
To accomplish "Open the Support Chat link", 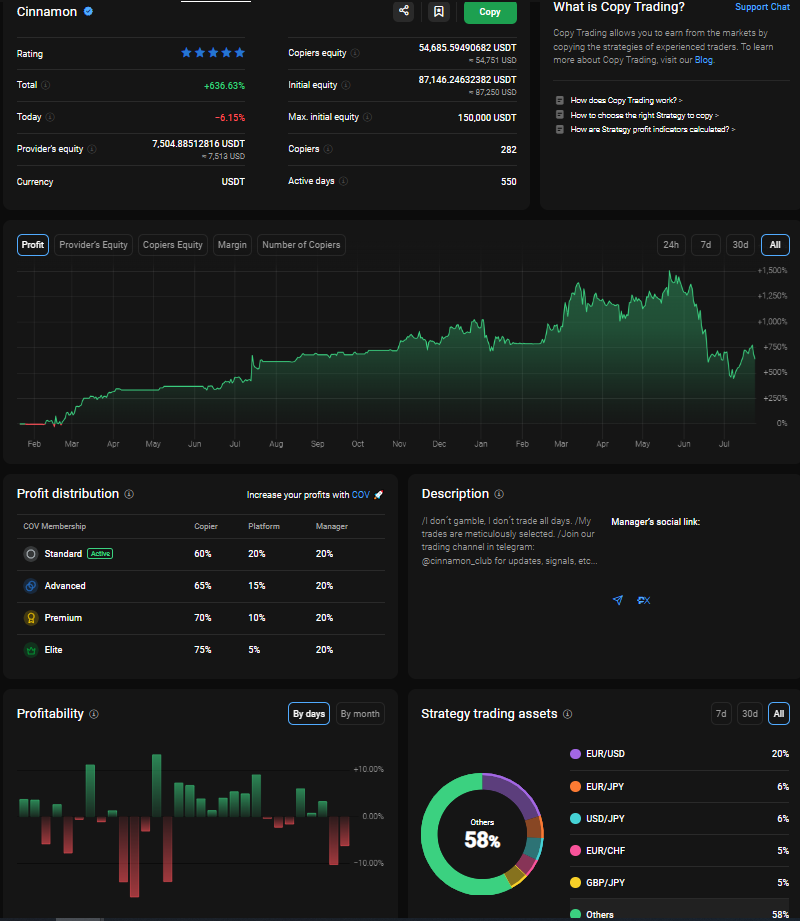I will (762, 7).
